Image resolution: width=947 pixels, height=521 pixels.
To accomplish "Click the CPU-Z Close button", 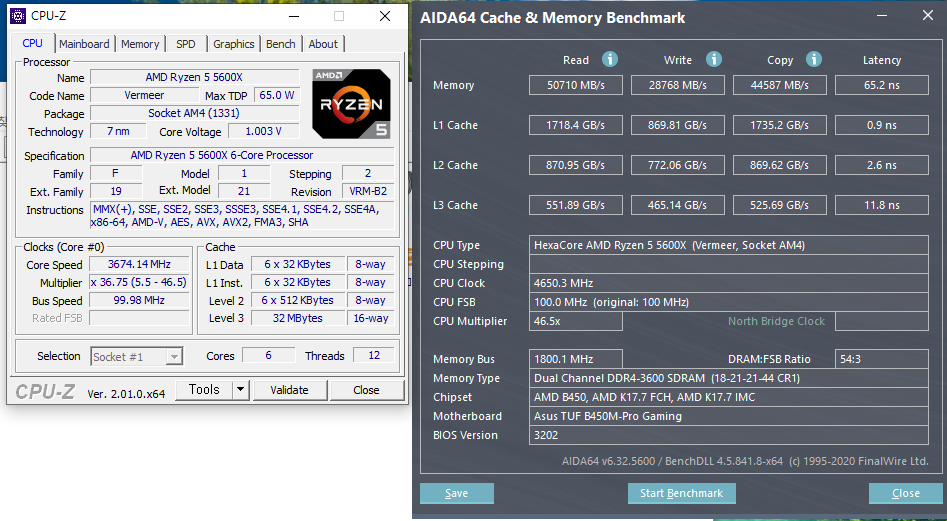I will (x=366, y=390).
